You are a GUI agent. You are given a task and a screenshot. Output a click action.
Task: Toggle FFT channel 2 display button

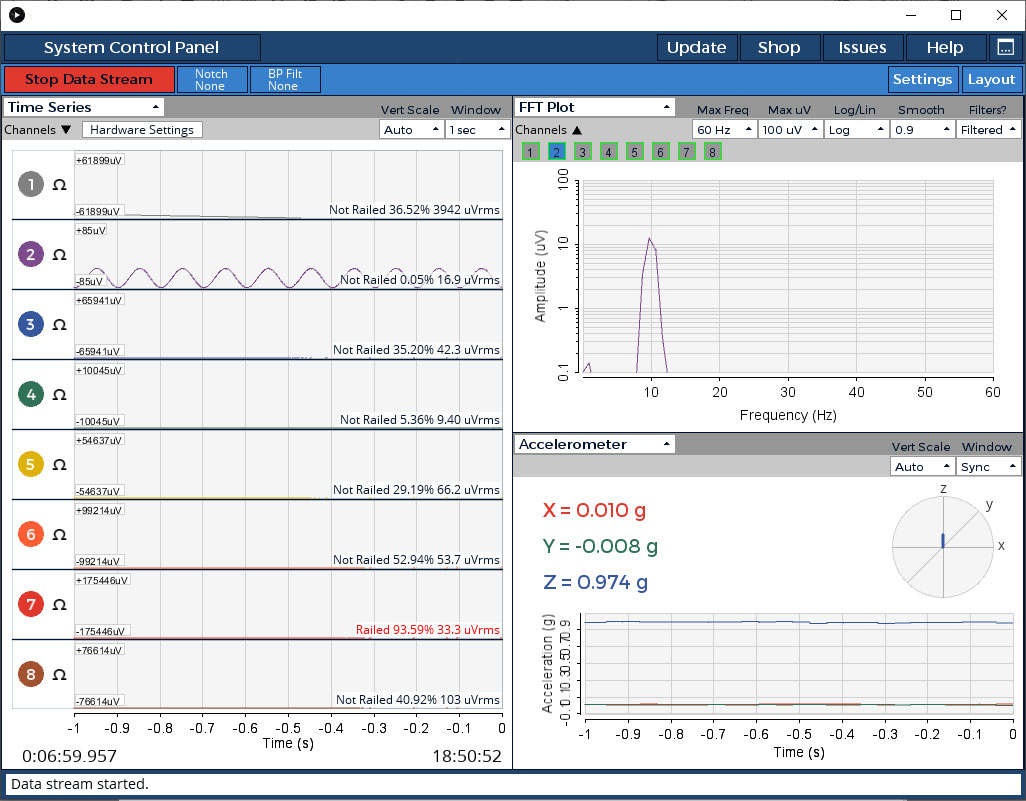tap(557, 152)
